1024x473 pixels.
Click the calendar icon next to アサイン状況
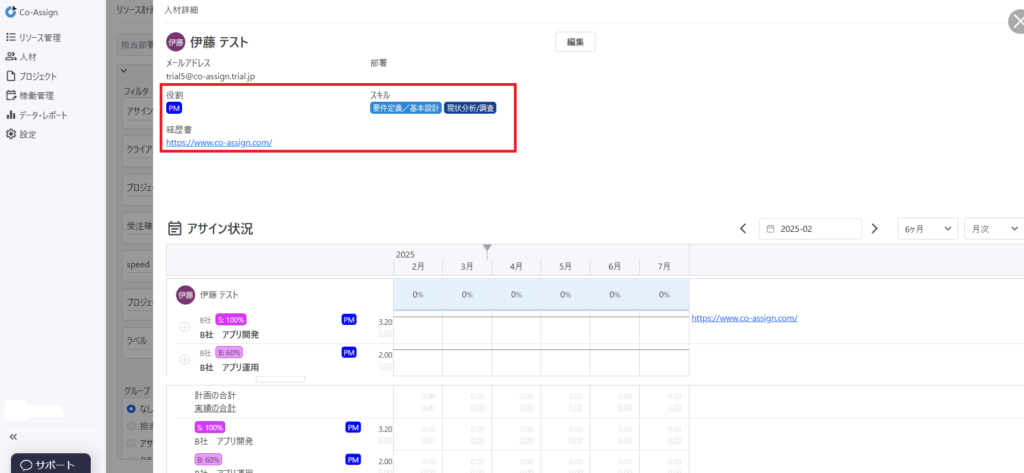[x=174, y=228]
